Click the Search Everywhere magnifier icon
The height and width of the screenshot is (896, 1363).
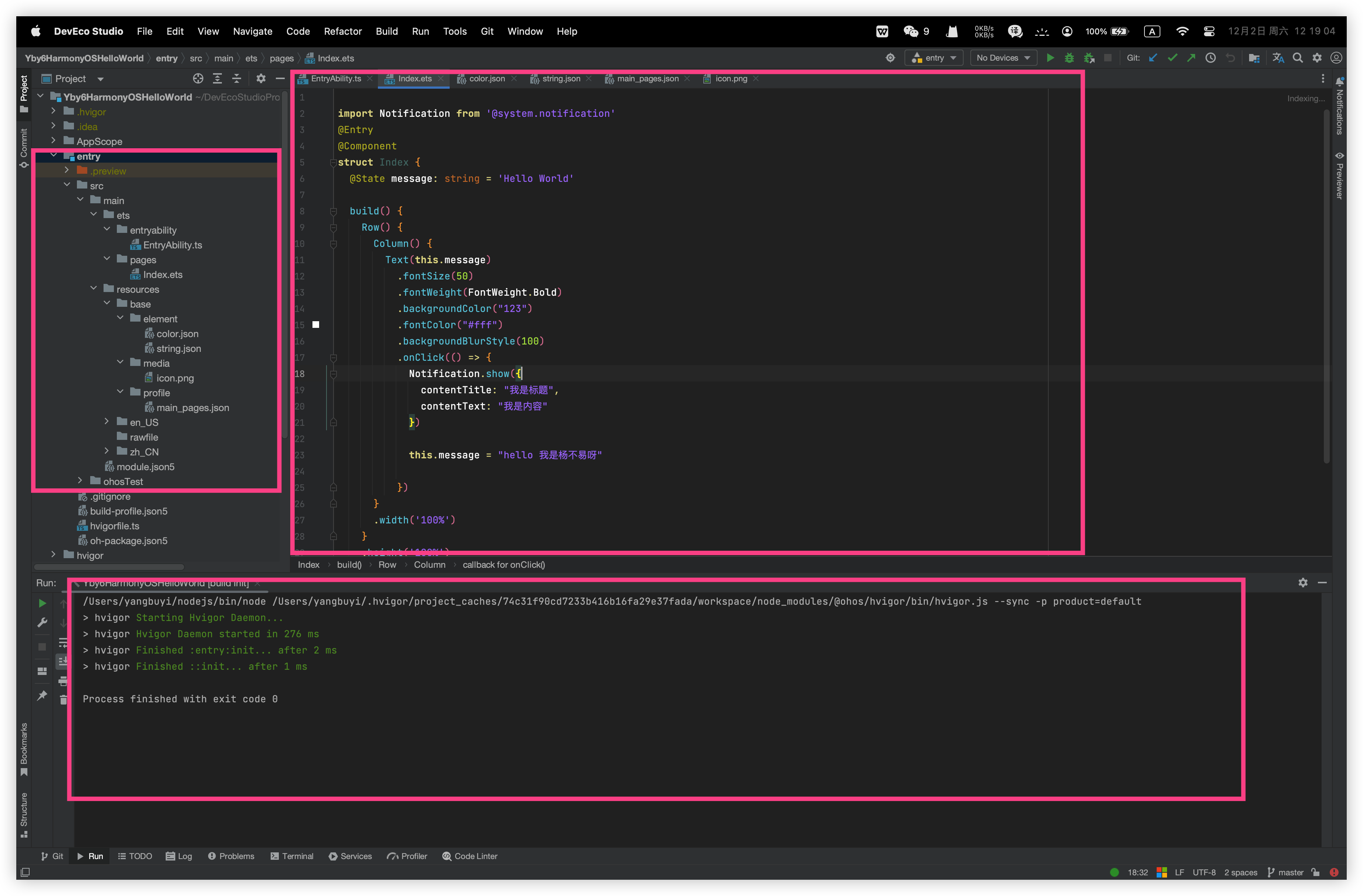[1298, 58]
